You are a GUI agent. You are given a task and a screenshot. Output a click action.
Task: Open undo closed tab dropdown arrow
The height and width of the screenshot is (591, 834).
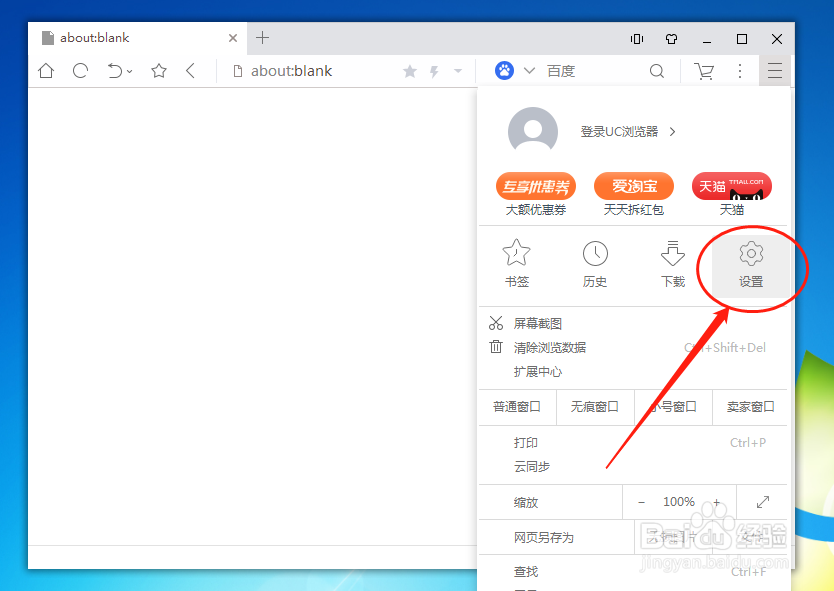click(x=129, y=71)
